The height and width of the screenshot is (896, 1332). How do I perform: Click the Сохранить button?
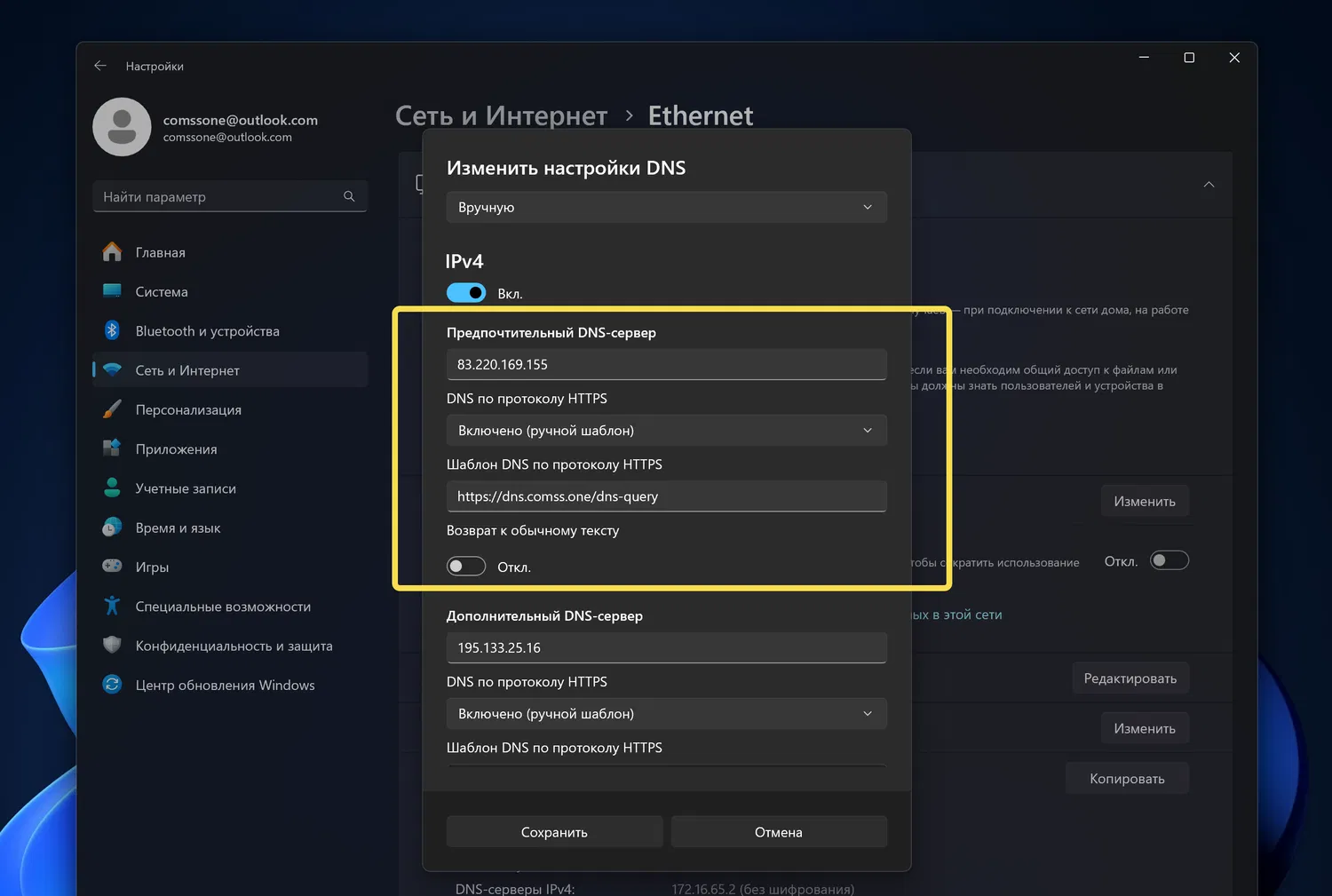[554, 832]
